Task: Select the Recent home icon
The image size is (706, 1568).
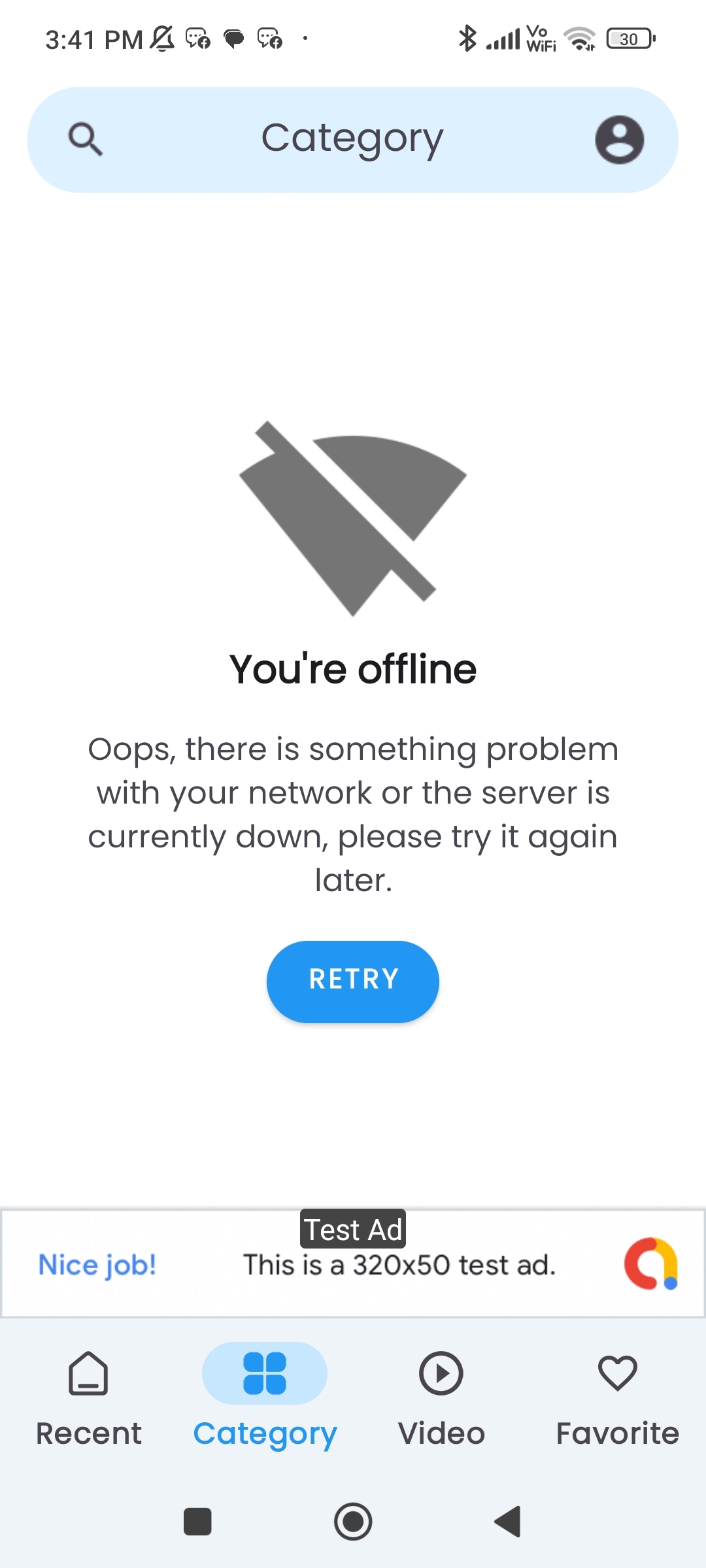Action: click(88, 1373)
